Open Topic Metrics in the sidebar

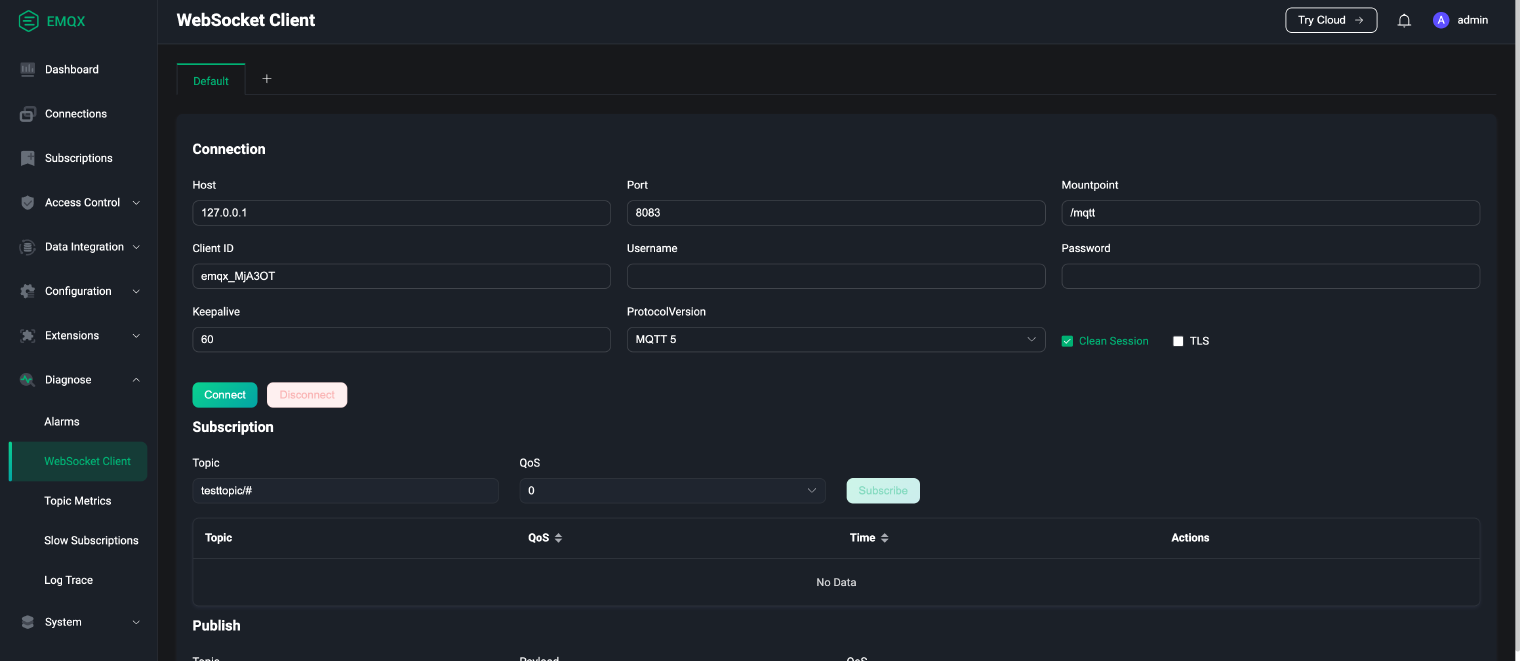pos(78,501)
